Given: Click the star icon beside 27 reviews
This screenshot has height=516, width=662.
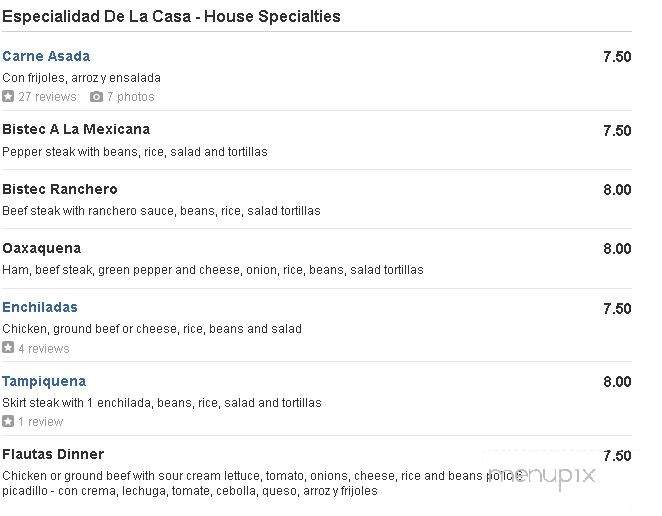Looking at the screenshot, I should click(x=8, y=96).
